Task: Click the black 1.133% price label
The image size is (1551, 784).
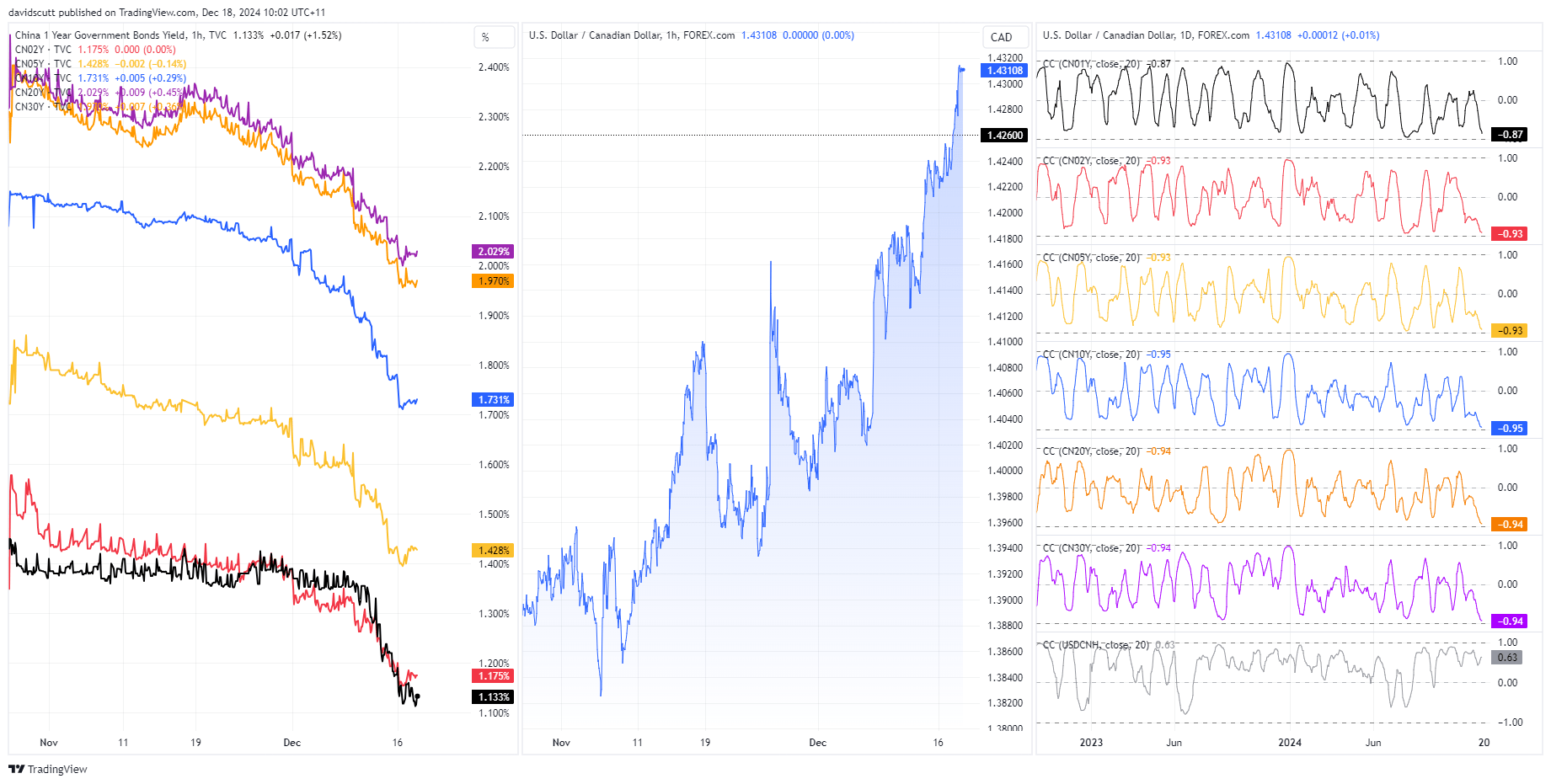Action: [493, 697]
